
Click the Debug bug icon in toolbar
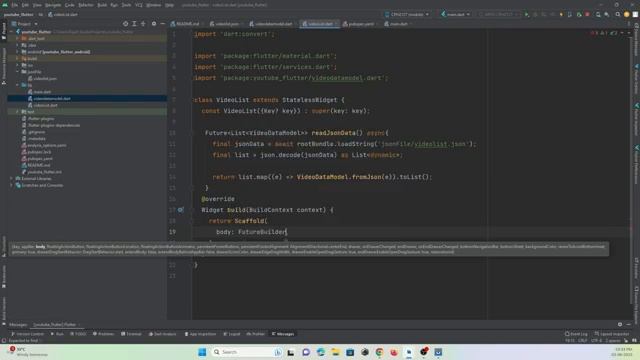pos(535,14)
